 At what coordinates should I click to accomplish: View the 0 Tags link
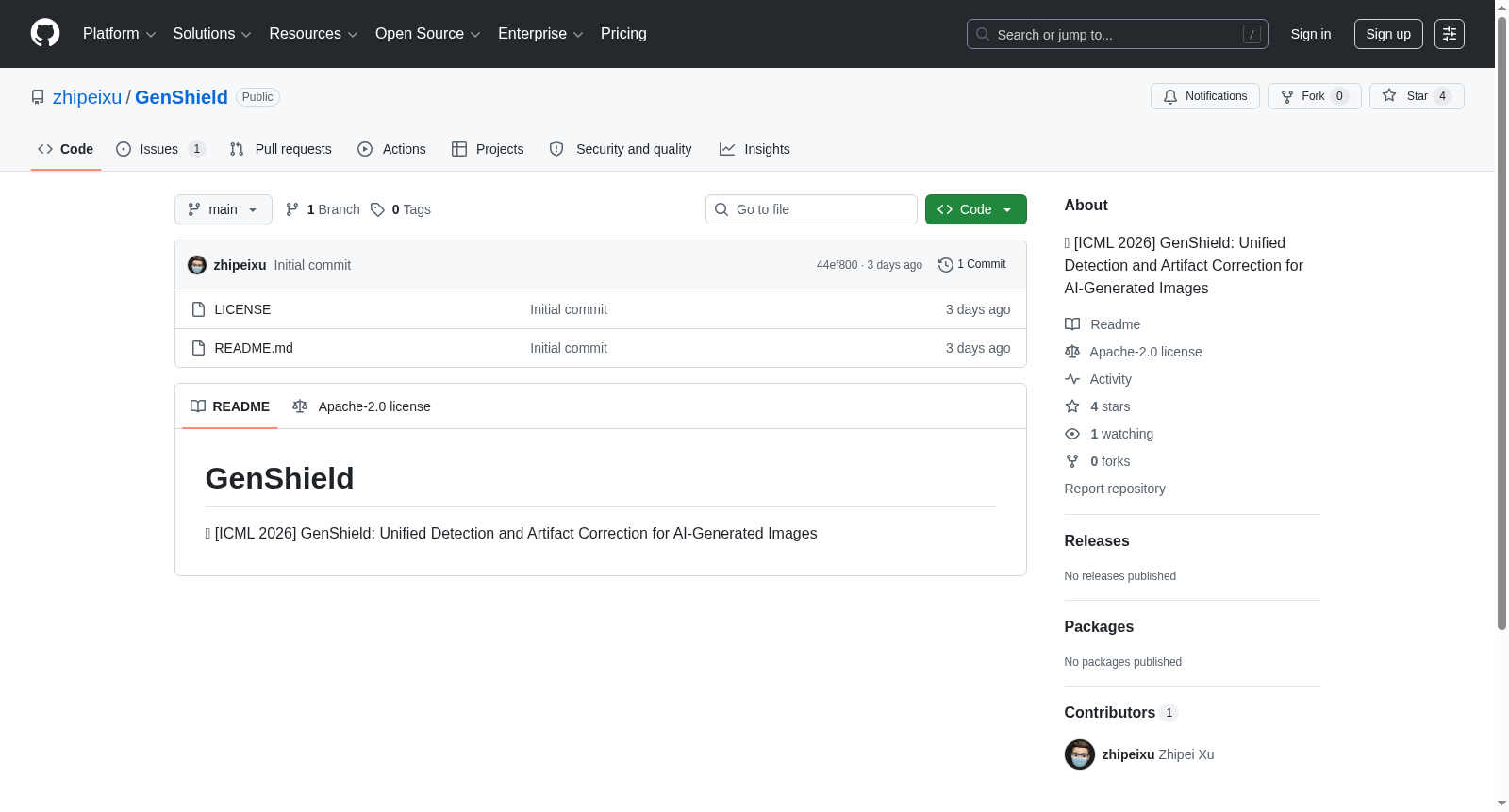tap(401, 209)
